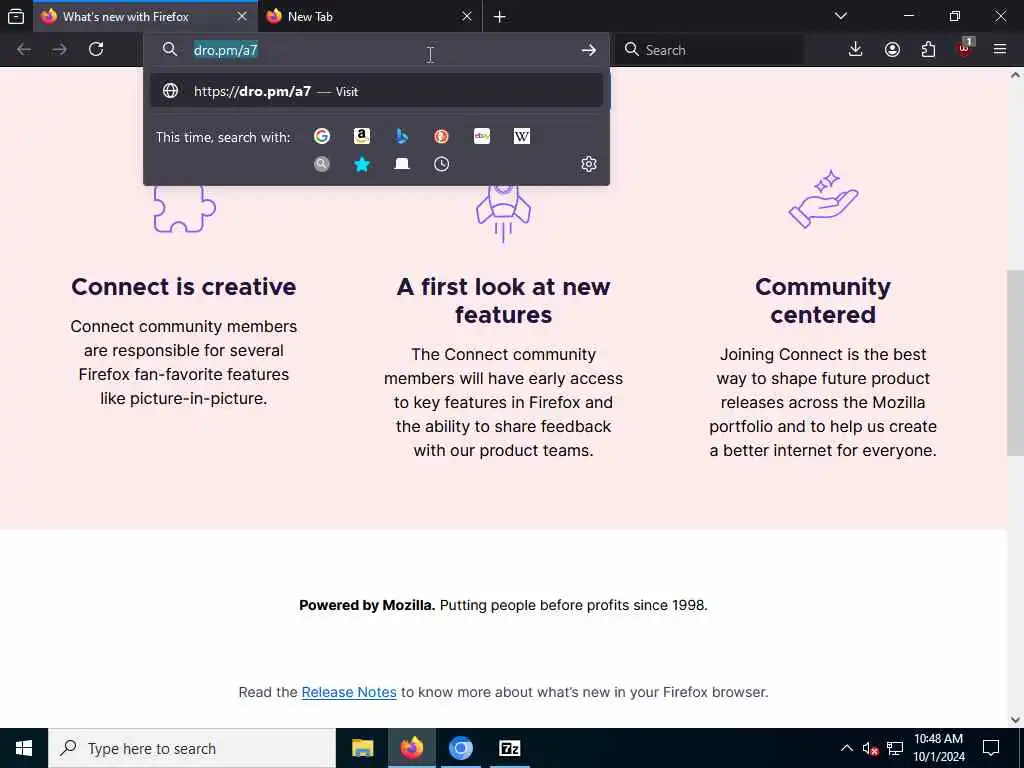This screenshot has height=768, width=1024.
Task: Search history using the clock icon
Action: [441, 164]
